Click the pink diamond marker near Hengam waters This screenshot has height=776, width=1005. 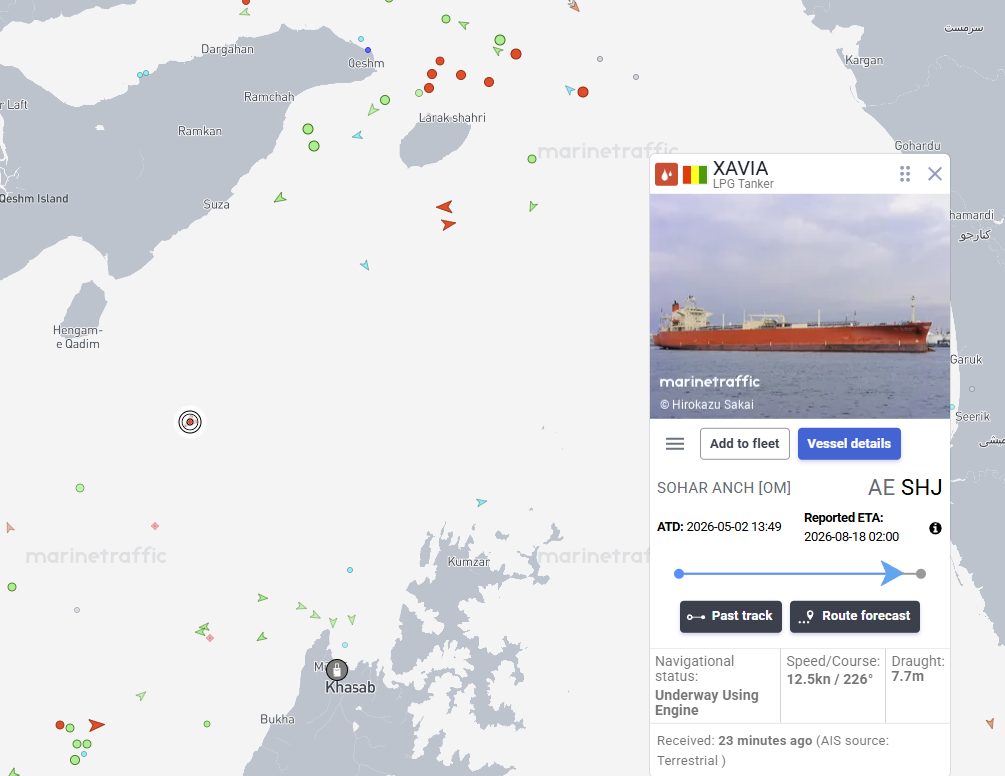pos(154,525)
